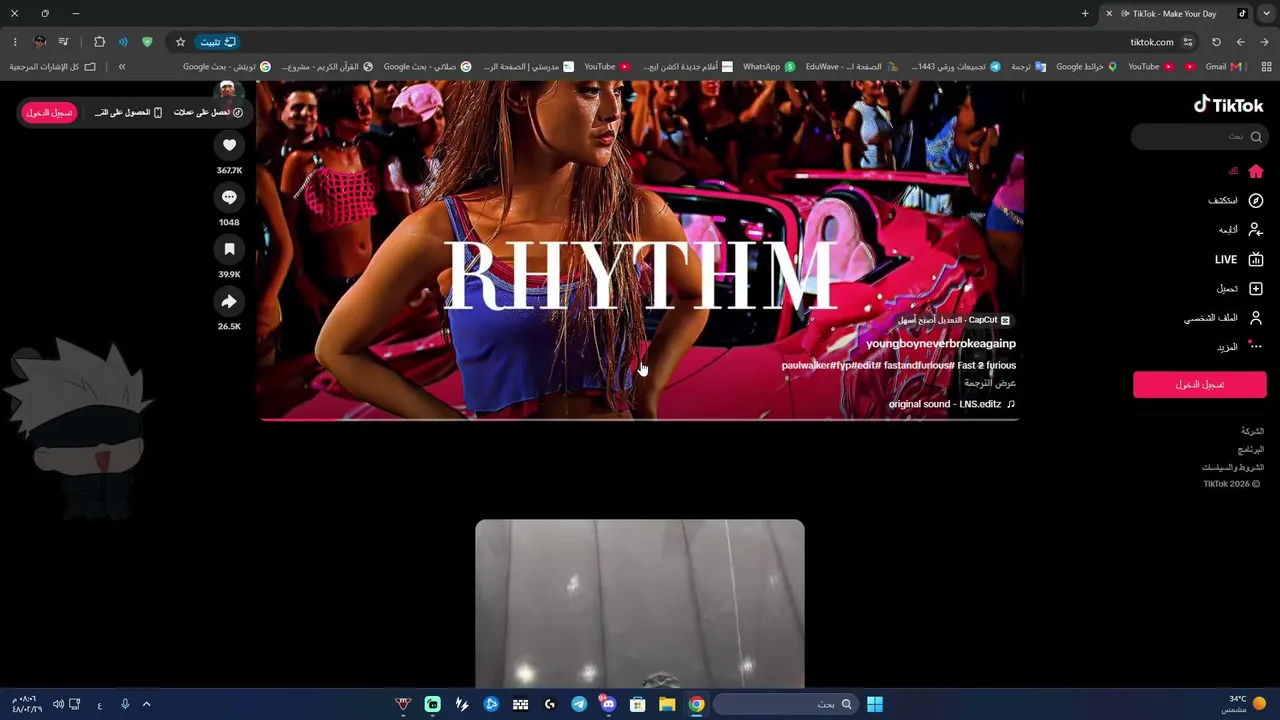Open the Explore (استكشف) compass item
Screen dimensions: 1280x720
pyautogui.click(x=1236, y=201)
